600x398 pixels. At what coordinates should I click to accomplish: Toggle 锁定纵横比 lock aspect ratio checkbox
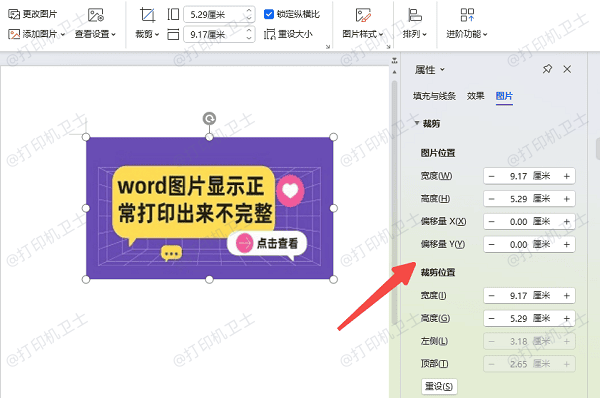point(269,14)
